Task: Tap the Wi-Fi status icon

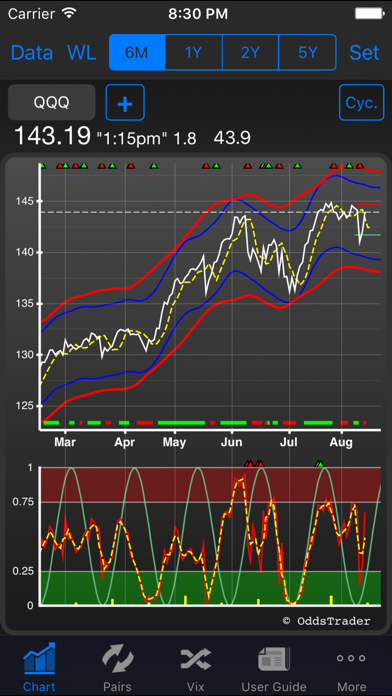Action: pos(70,13)
